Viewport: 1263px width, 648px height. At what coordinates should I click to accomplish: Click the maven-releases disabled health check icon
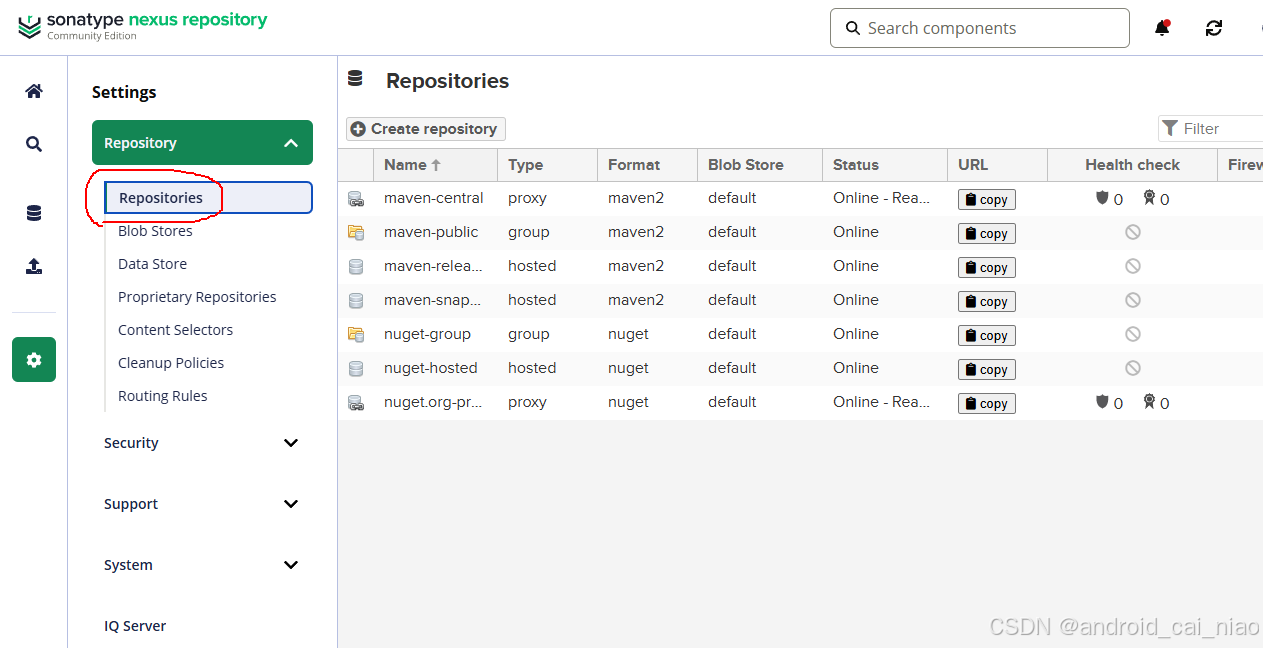tap(1133, 266)
